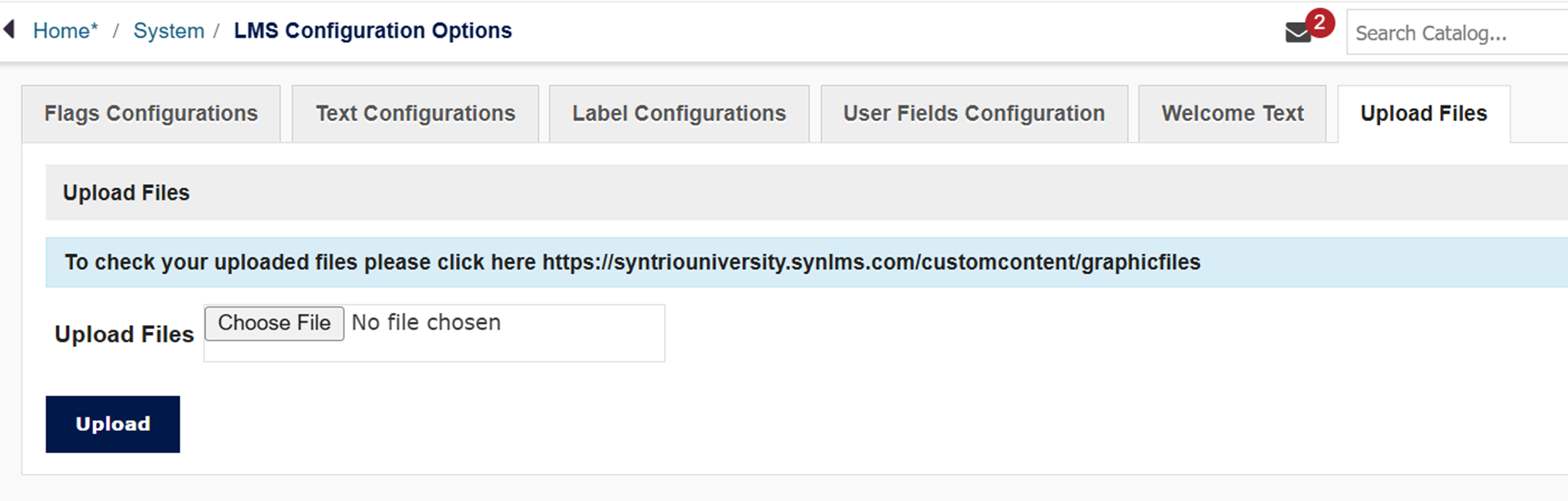Go to the Home* breadcrumb link
The height and width of the screenshot is (501, 1568).
(65, 31)
